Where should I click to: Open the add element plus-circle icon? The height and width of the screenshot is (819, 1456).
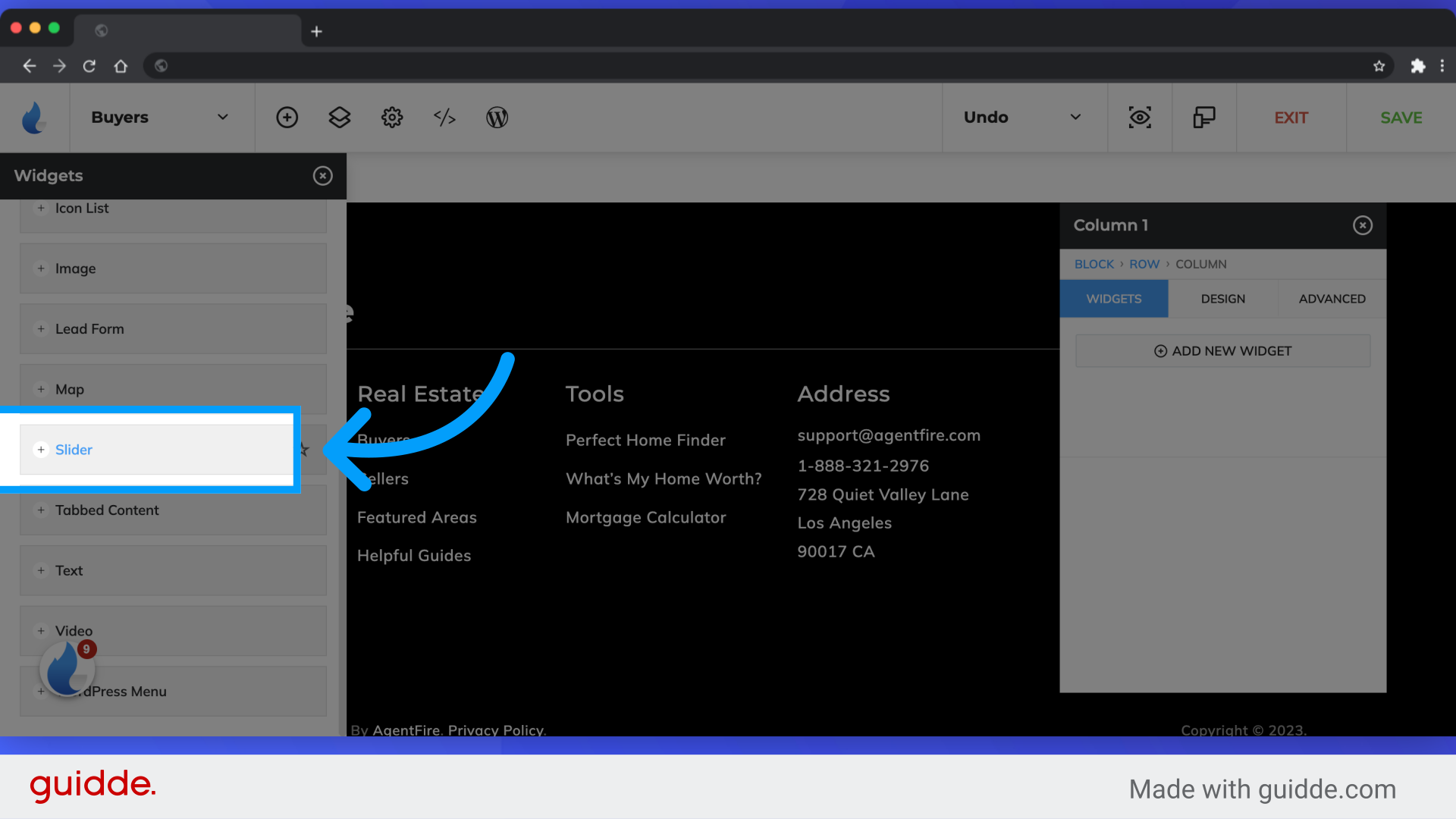coord(287,118)
